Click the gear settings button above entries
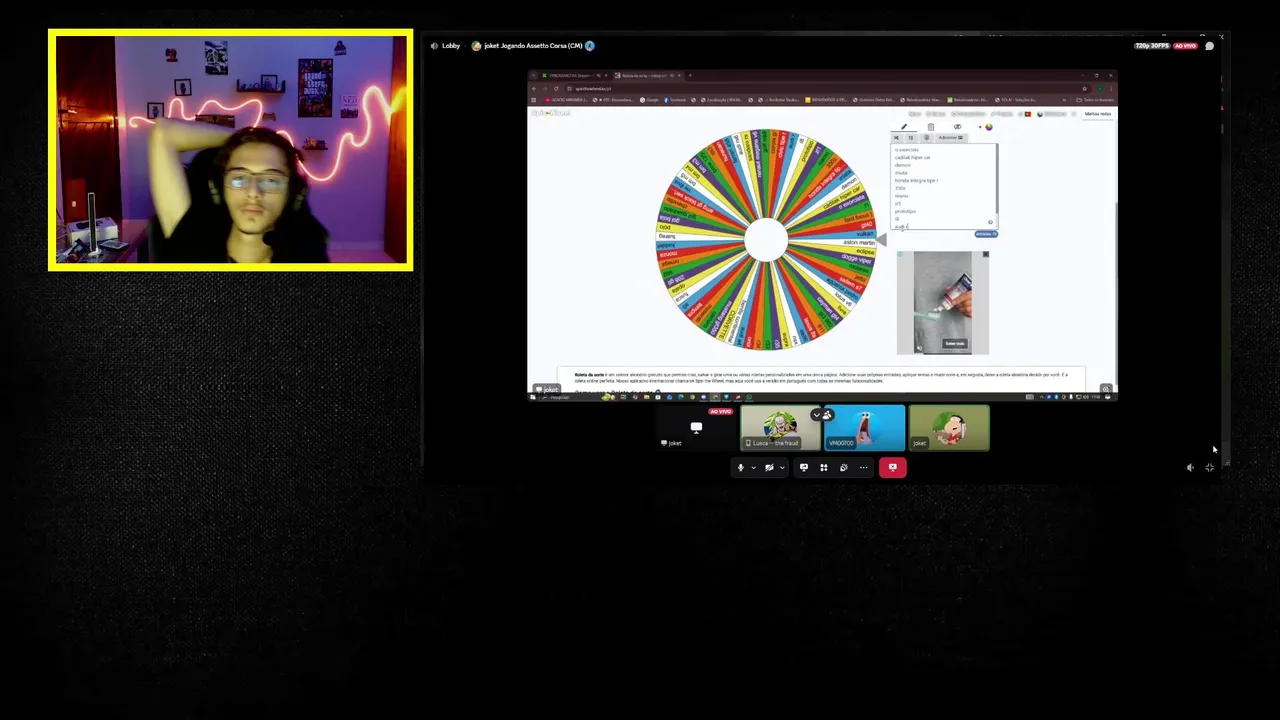Viewport: 1280px width, 720px height. [x=926, y=138]
